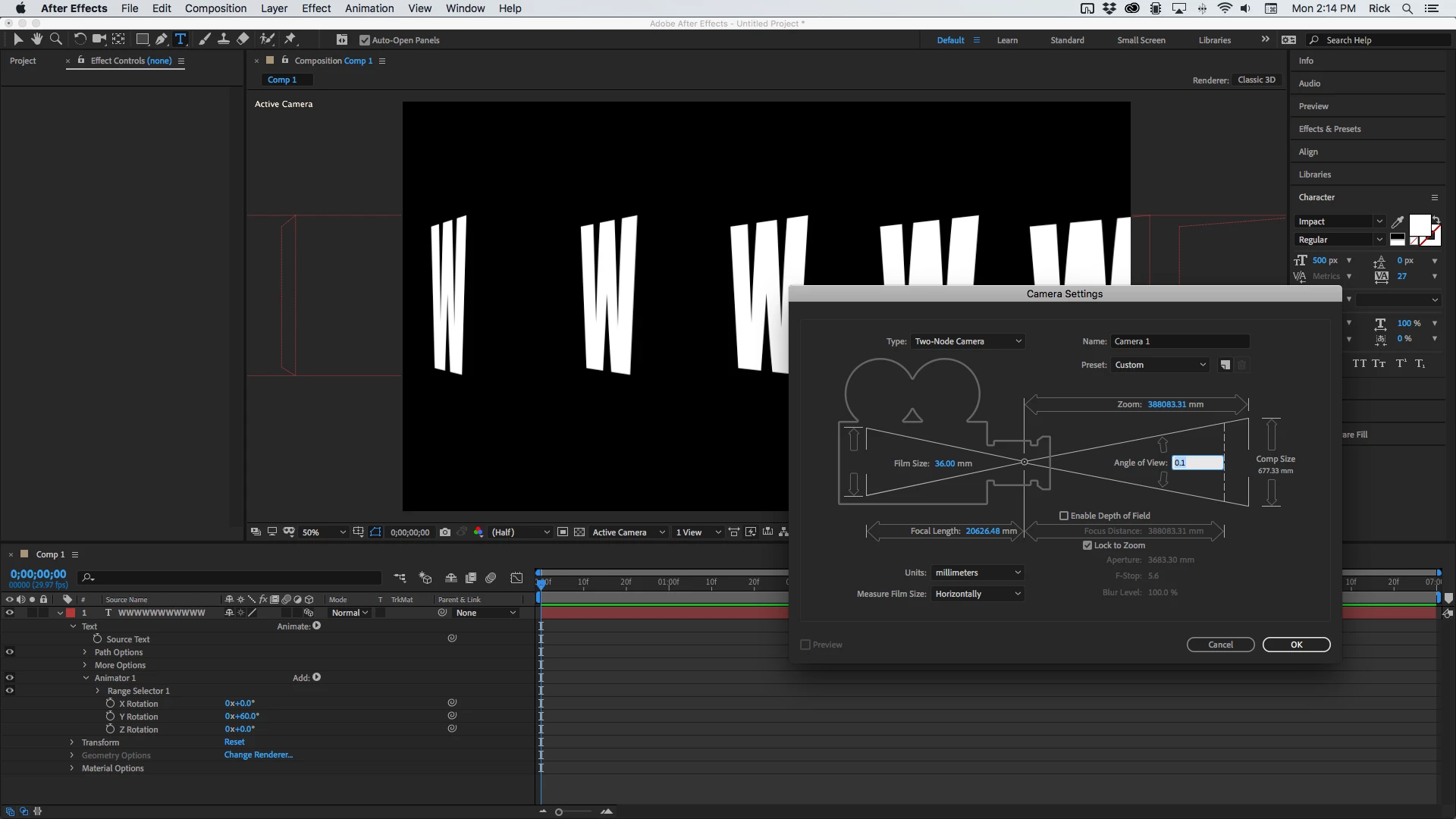The height and width of the screenshot is (819, 1456).
Task: Select the Rotation tool
Action: (80, 39)
